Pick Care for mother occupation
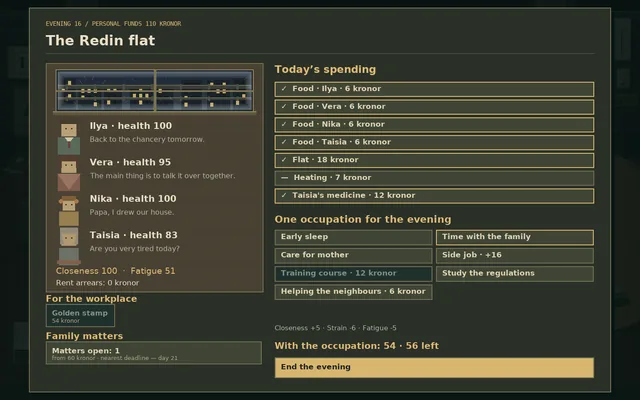This screenshot has height=400, width=640. (353, 256)
